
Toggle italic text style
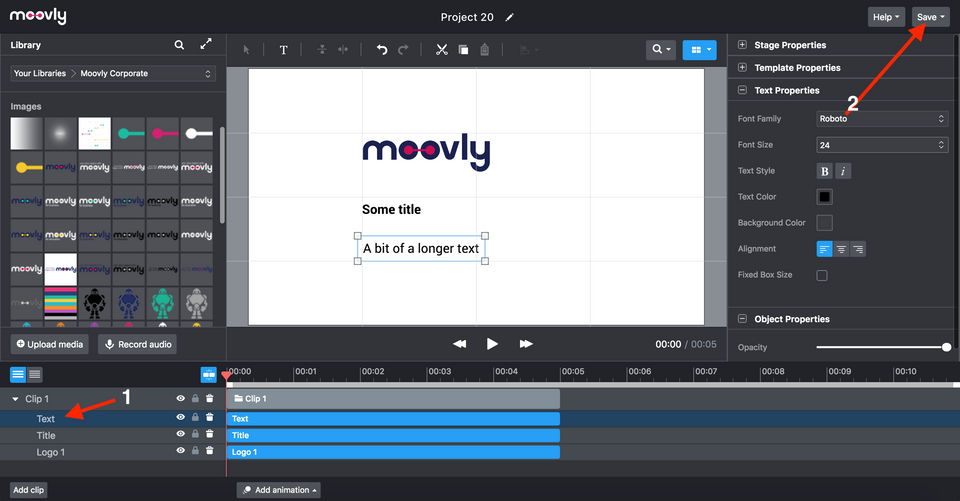pyautogui.click(x=843, y=171)
